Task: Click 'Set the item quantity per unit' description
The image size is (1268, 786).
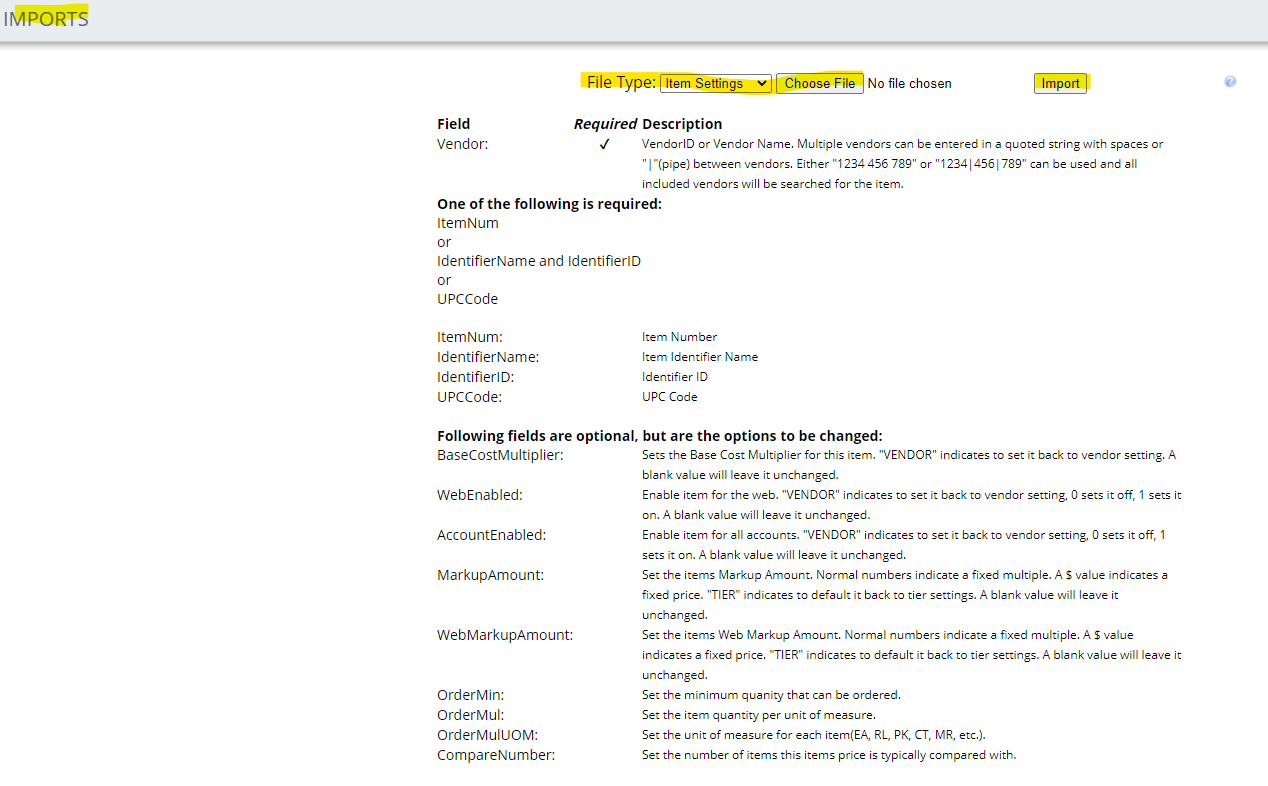Action: 759,715
